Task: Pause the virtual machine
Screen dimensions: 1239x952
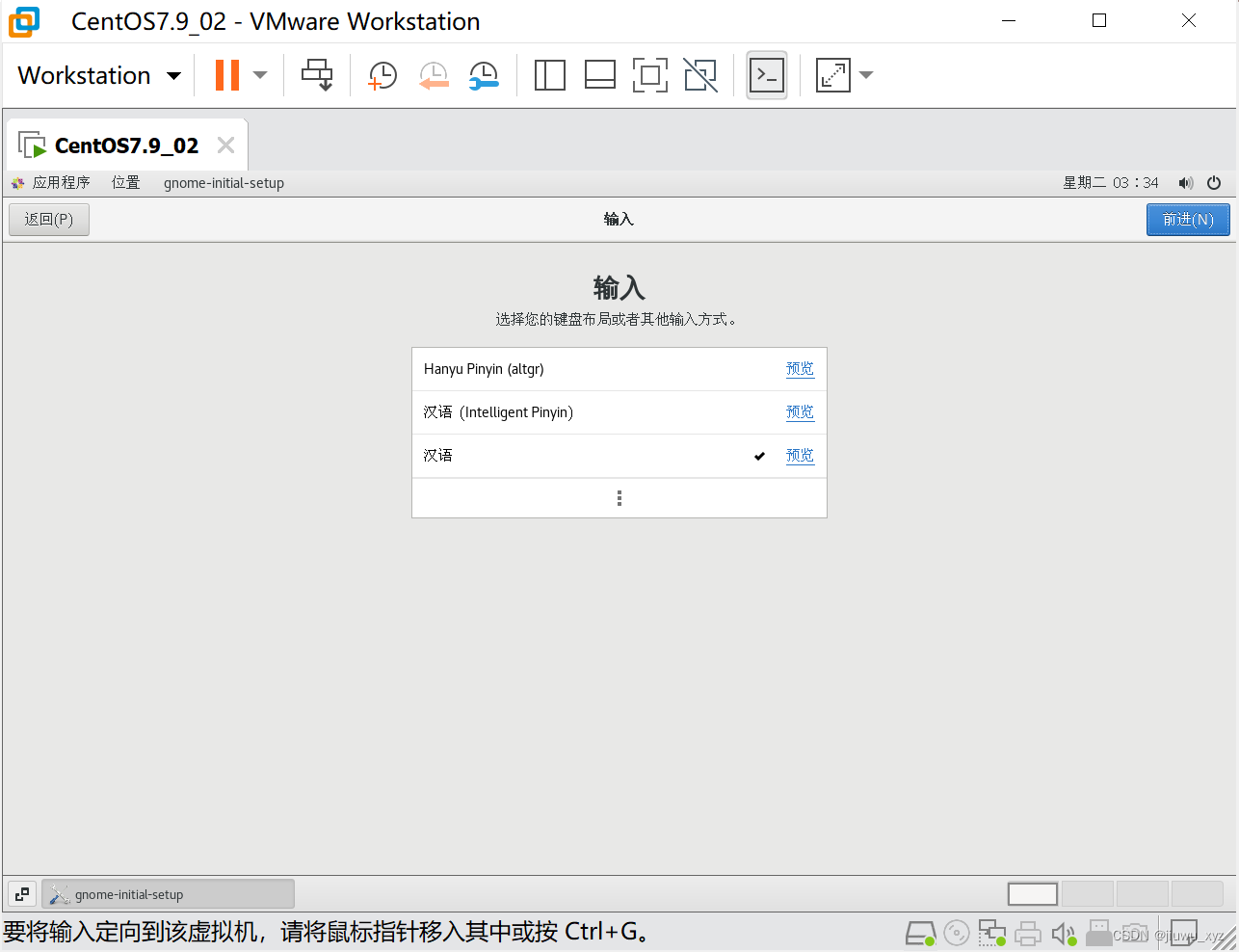Action: (227, 75)
